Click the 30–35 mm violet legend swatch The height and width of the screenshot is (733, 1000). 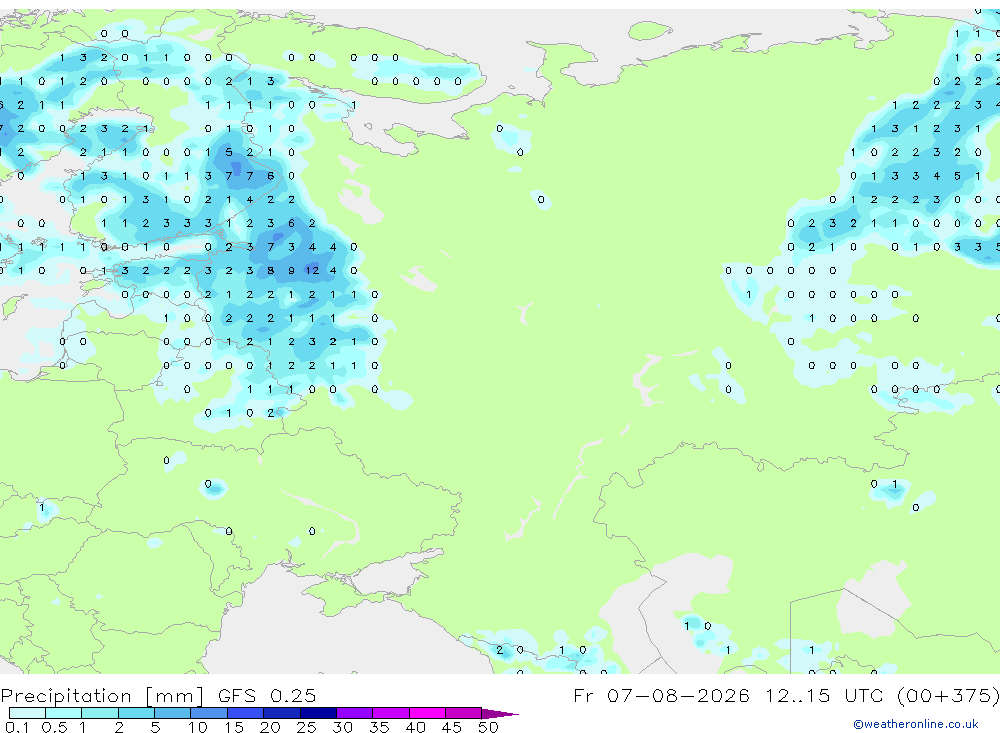click(355, 713)
